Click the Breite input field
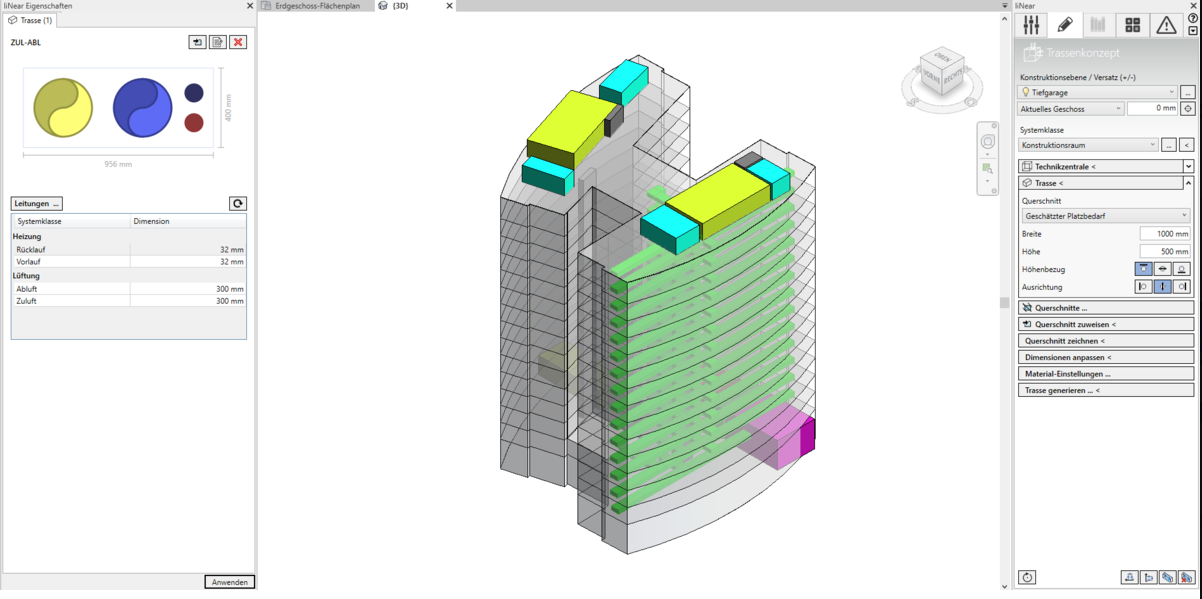Screen dimensions: 1202x599 (x=1165, y=234)
